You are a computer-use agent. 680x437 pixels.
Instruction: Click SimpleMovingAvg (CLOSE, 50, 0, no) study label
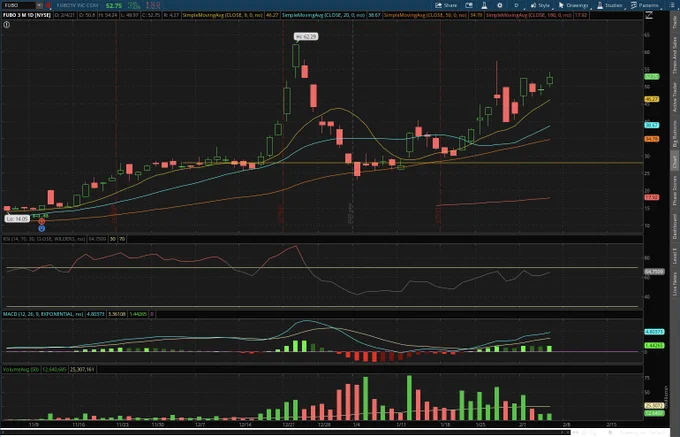(x=425, y=15)
